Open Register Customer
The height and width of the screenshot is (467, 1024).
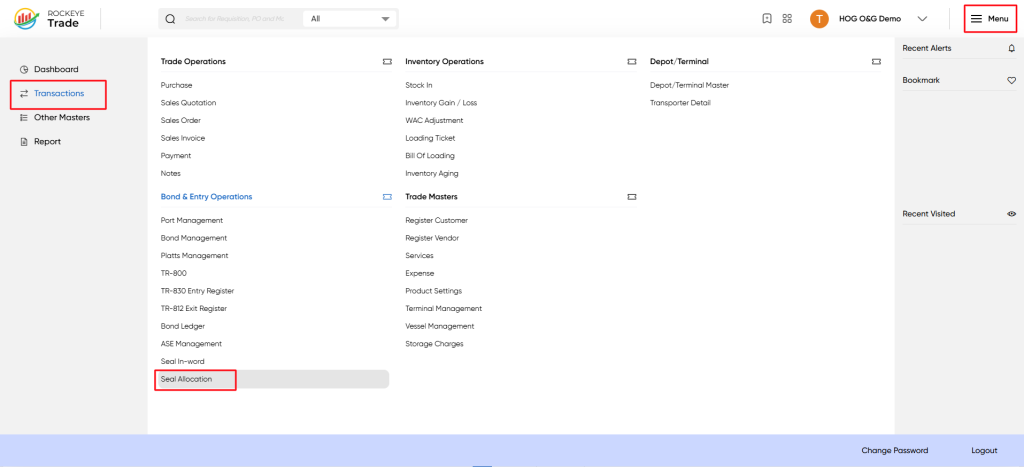(437, 221)
